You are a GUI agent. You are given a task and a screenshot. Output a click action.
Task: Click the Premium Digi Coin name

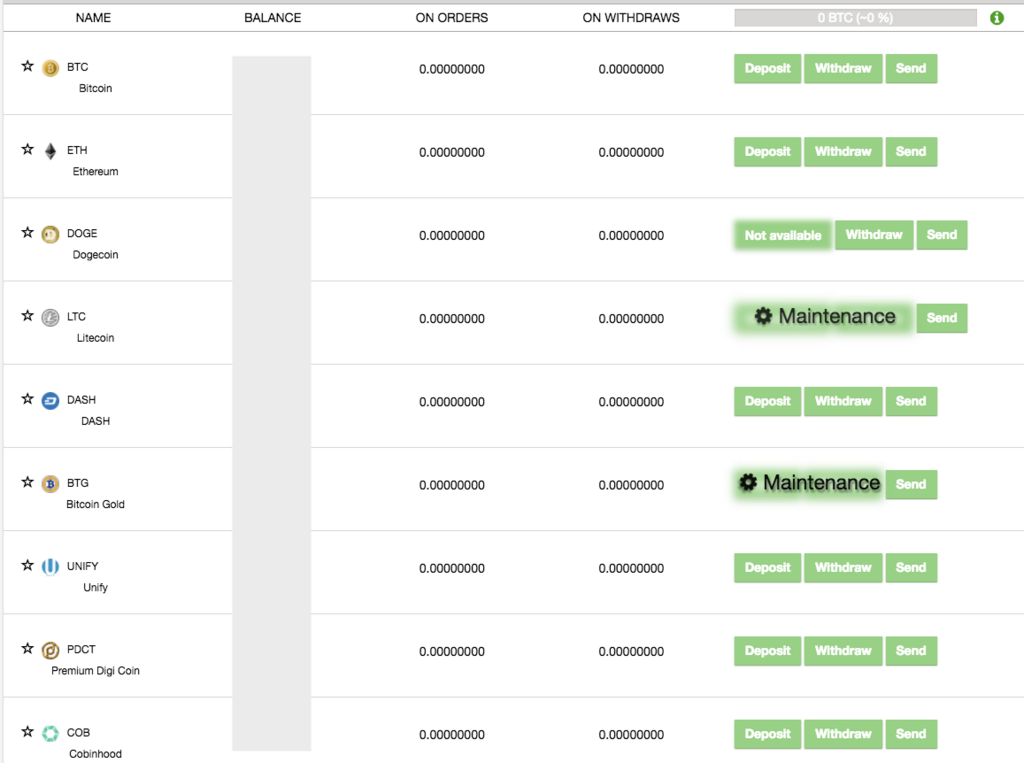coord(95,671)
